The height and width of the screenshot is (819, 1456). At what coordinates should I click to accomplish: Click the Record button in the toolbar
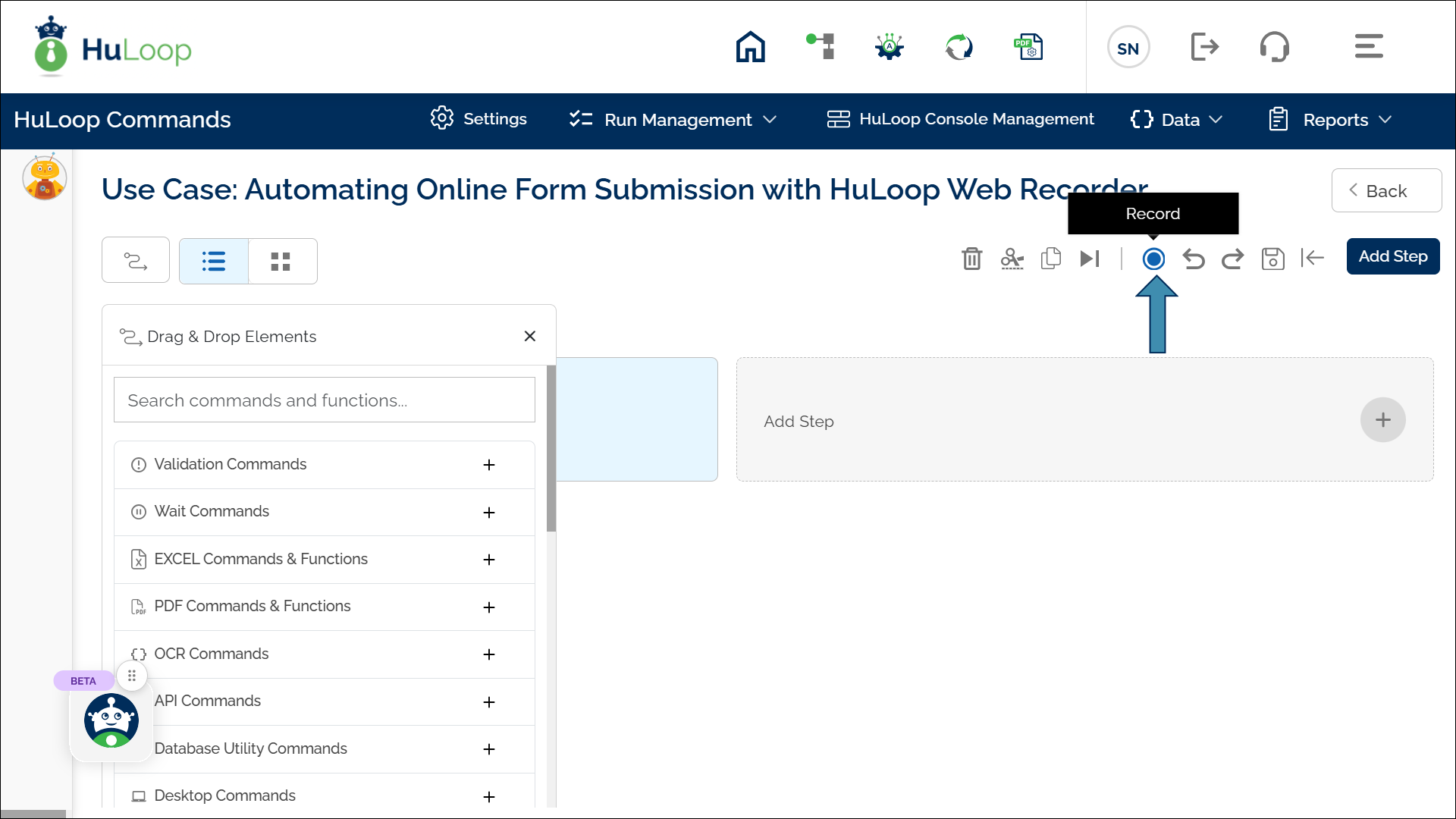tap(1153, 259)
